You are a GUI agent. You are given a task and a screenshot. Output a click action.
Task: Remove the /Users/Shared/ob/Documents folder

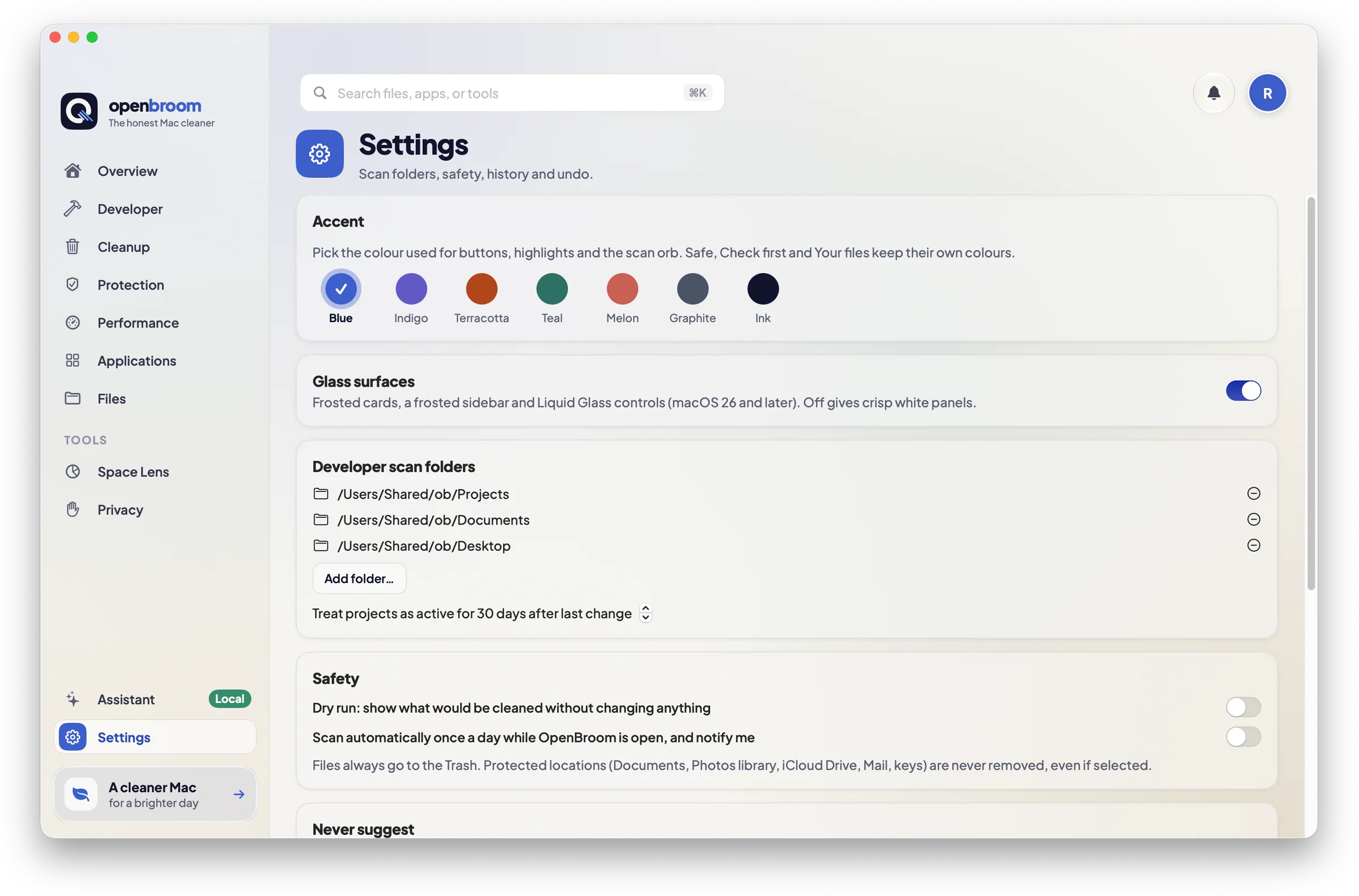(1253, 519)
